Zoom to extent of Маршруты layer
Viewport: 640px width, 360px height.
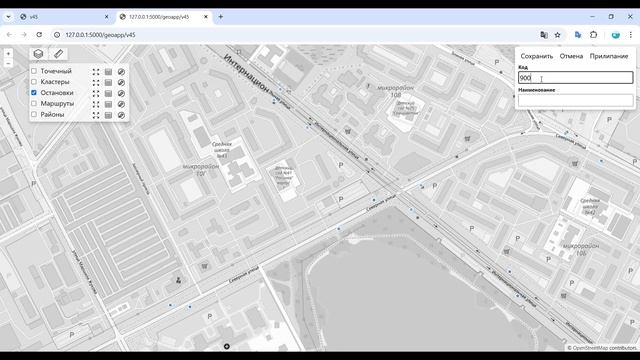tap(96, 104)
